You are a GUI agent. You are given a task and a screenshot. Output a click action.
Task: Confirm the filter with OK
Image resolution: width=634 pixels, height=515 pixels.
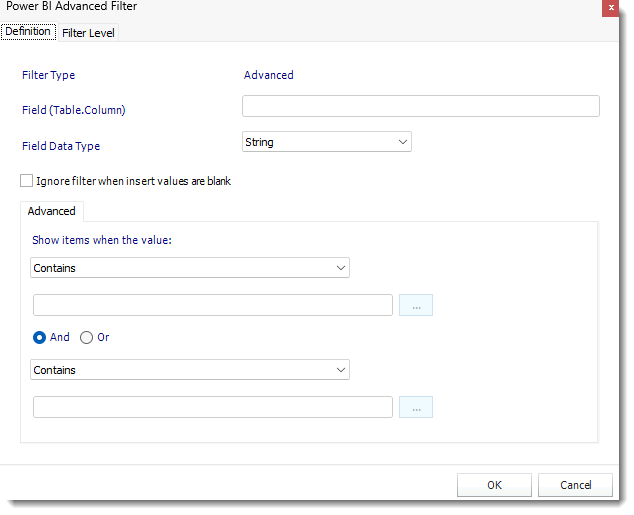tap(494, 485)
